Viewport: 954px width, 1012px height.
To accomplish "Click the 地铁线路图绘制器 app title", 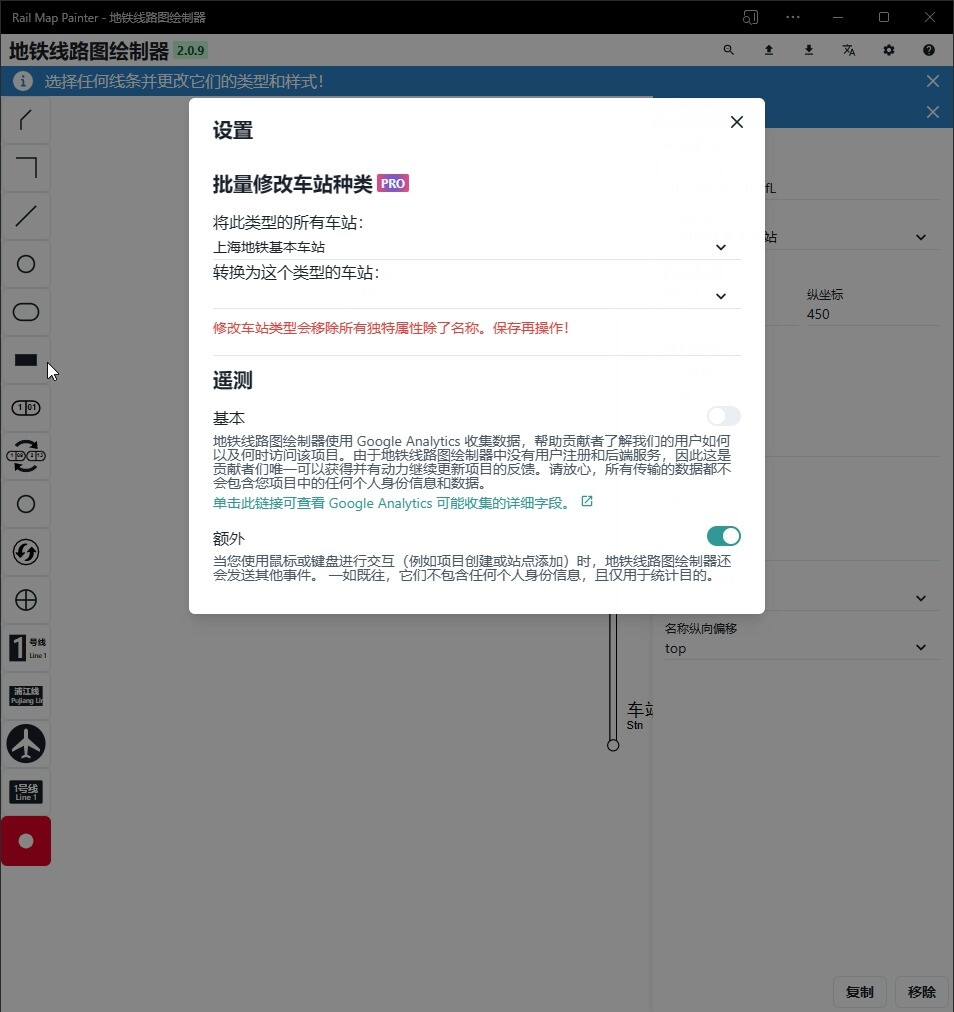I will (89, 50).
